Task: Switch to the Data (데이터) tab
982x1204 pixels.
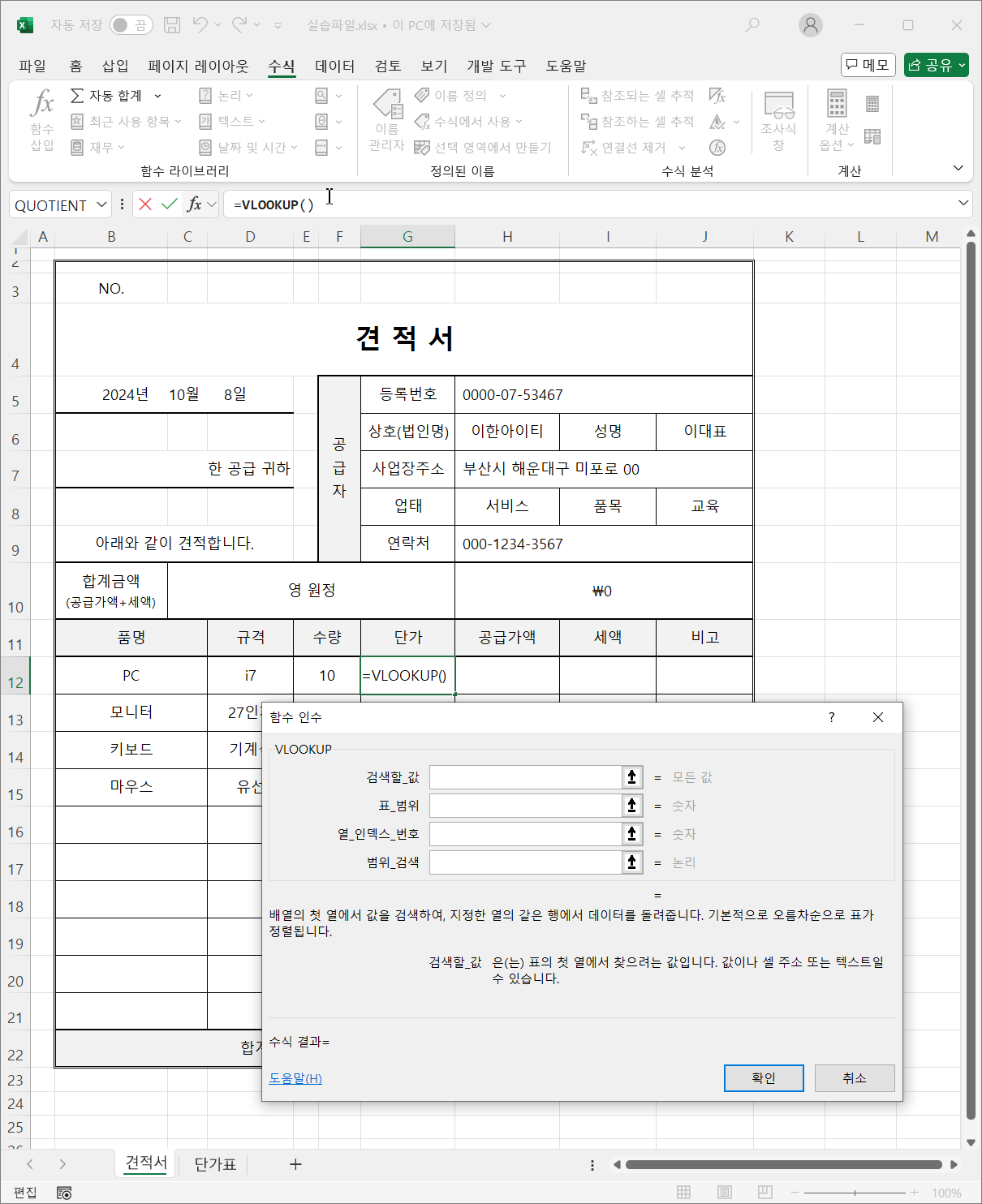Action: (334, 66)
